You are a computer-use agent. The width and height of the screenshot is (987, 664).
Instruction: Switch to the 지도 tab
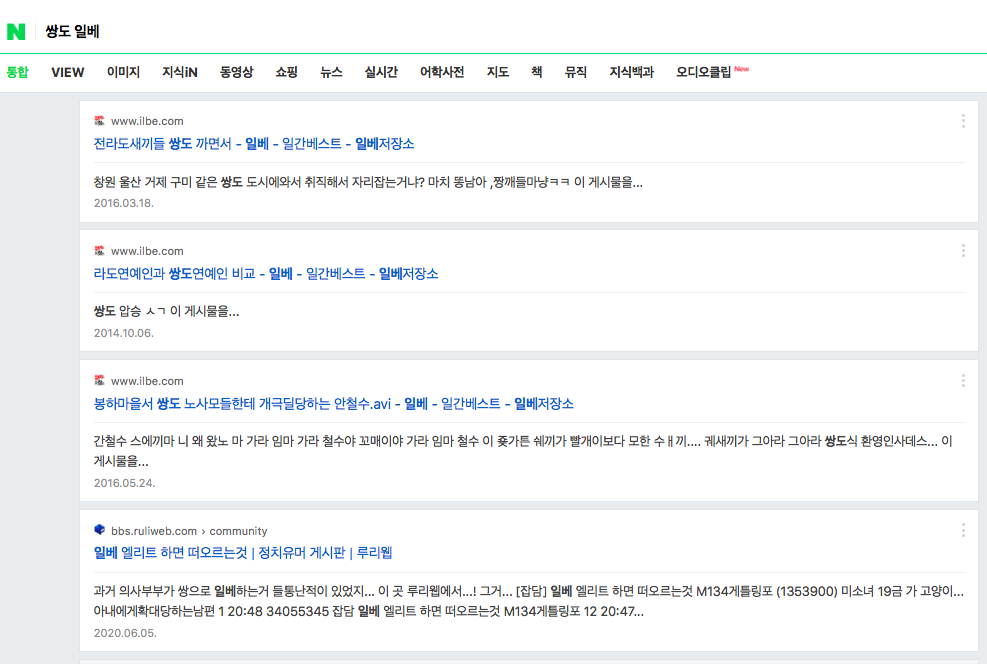498,72
